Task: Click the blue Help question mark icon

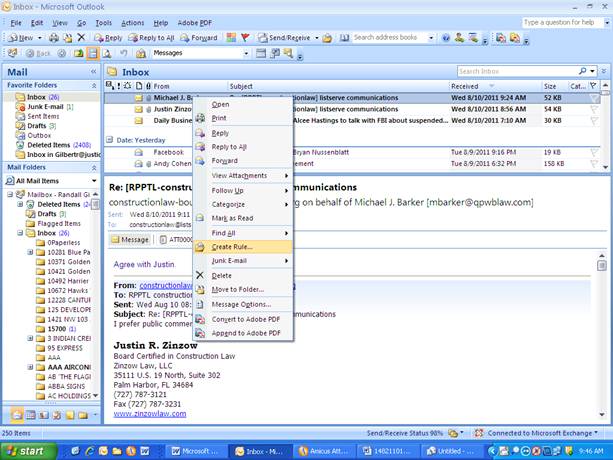Action: click(x=446, y=38)
